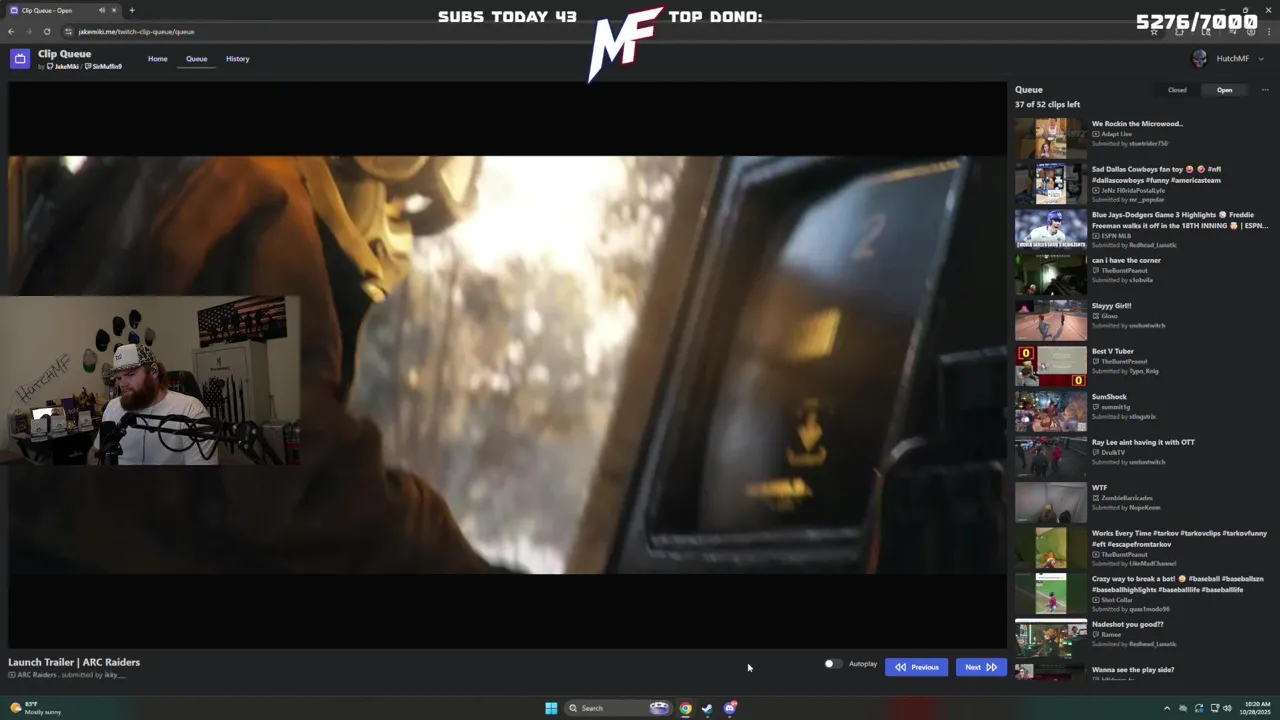Click the channel name 'Adapt Live'
This screenshot has height=720, width=1280.
(1116, 134)
